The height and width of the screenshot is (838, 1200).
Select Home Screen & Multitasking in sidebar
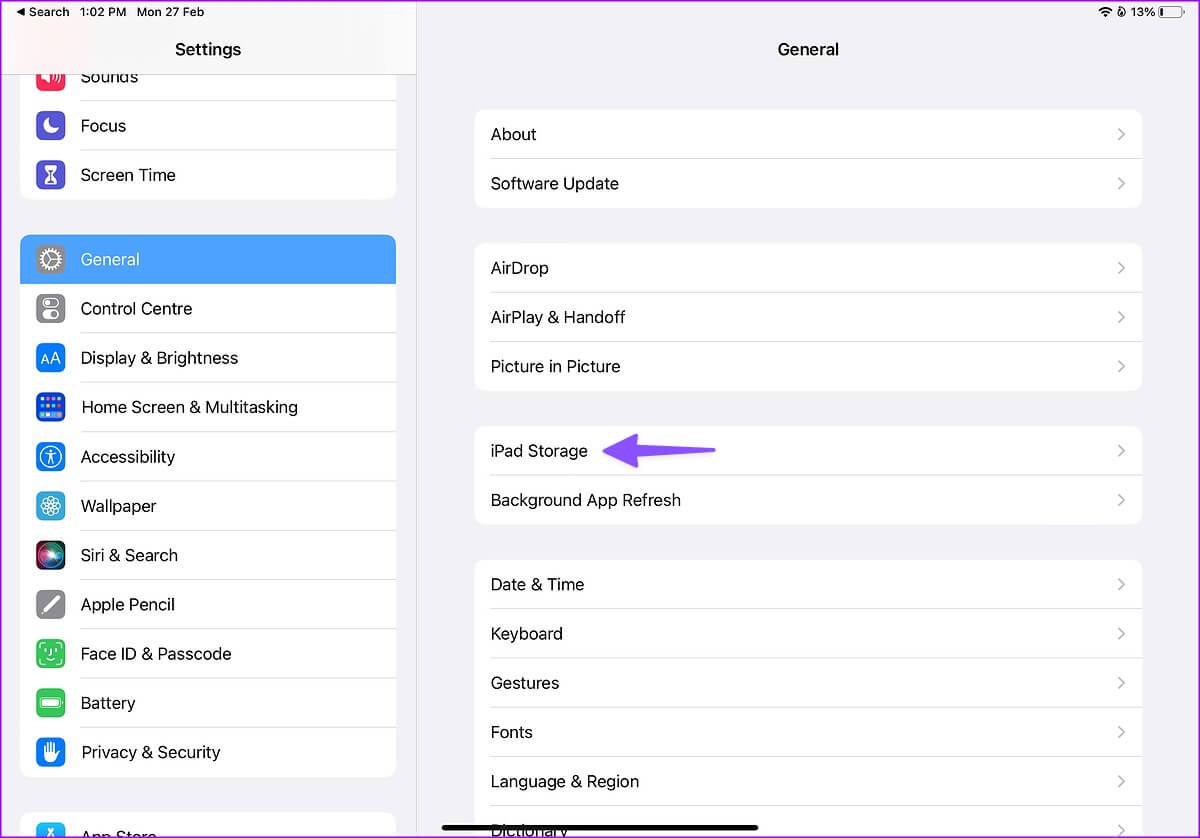coord(208,407)
